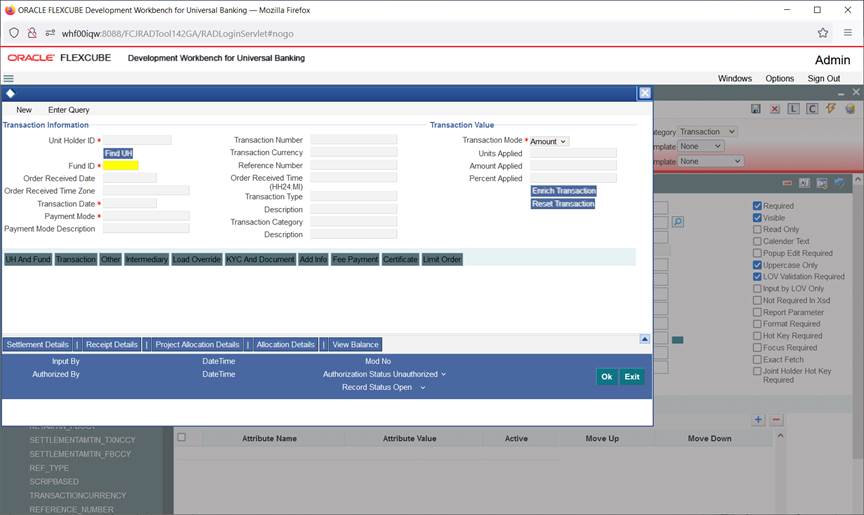This screenshot has height=515, width=864.
Task: Click the shield tracking protection icon
Action: tap(14, 33)
